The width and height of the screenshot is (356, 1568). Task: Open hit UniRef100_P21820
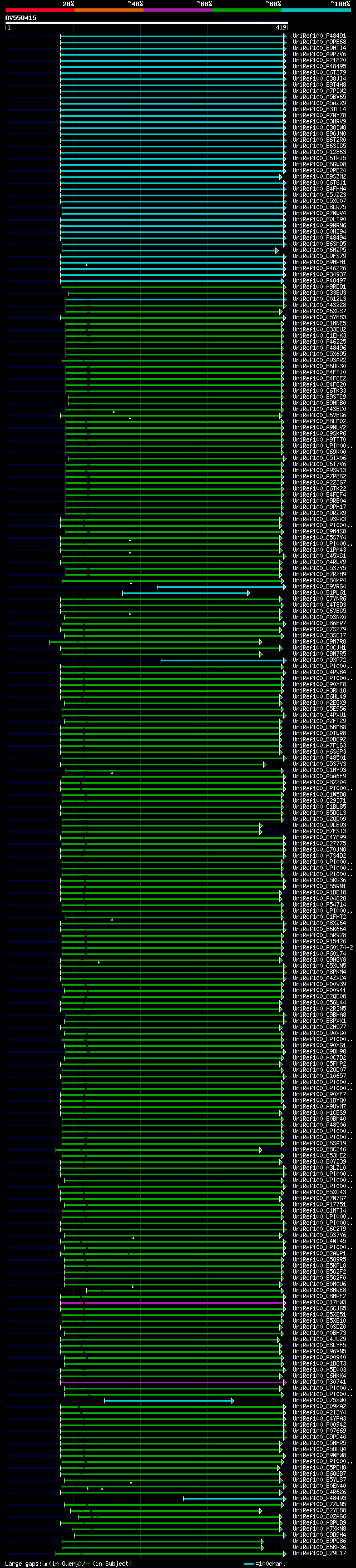(x=319, y=60)
